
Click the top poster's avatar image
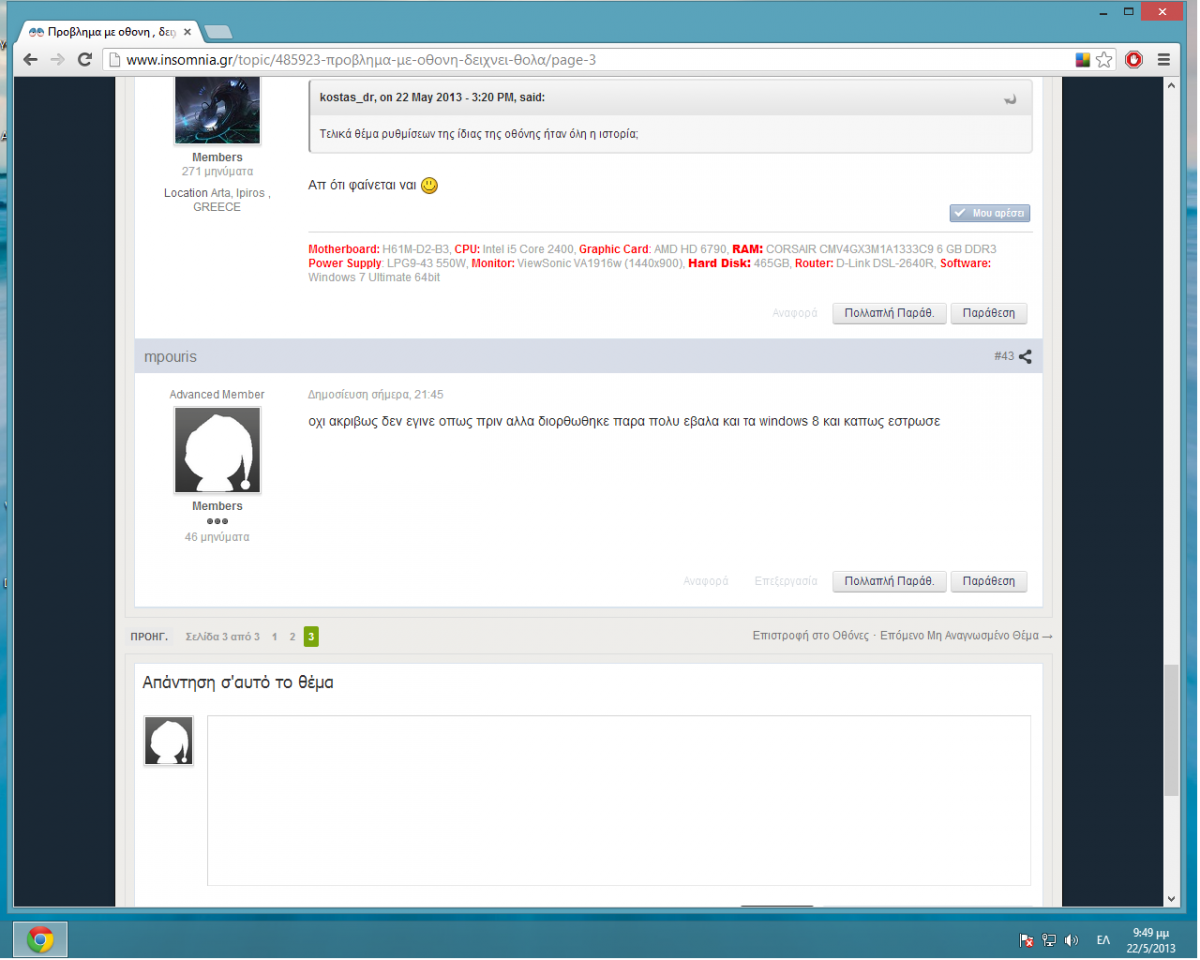click(217, 110)
